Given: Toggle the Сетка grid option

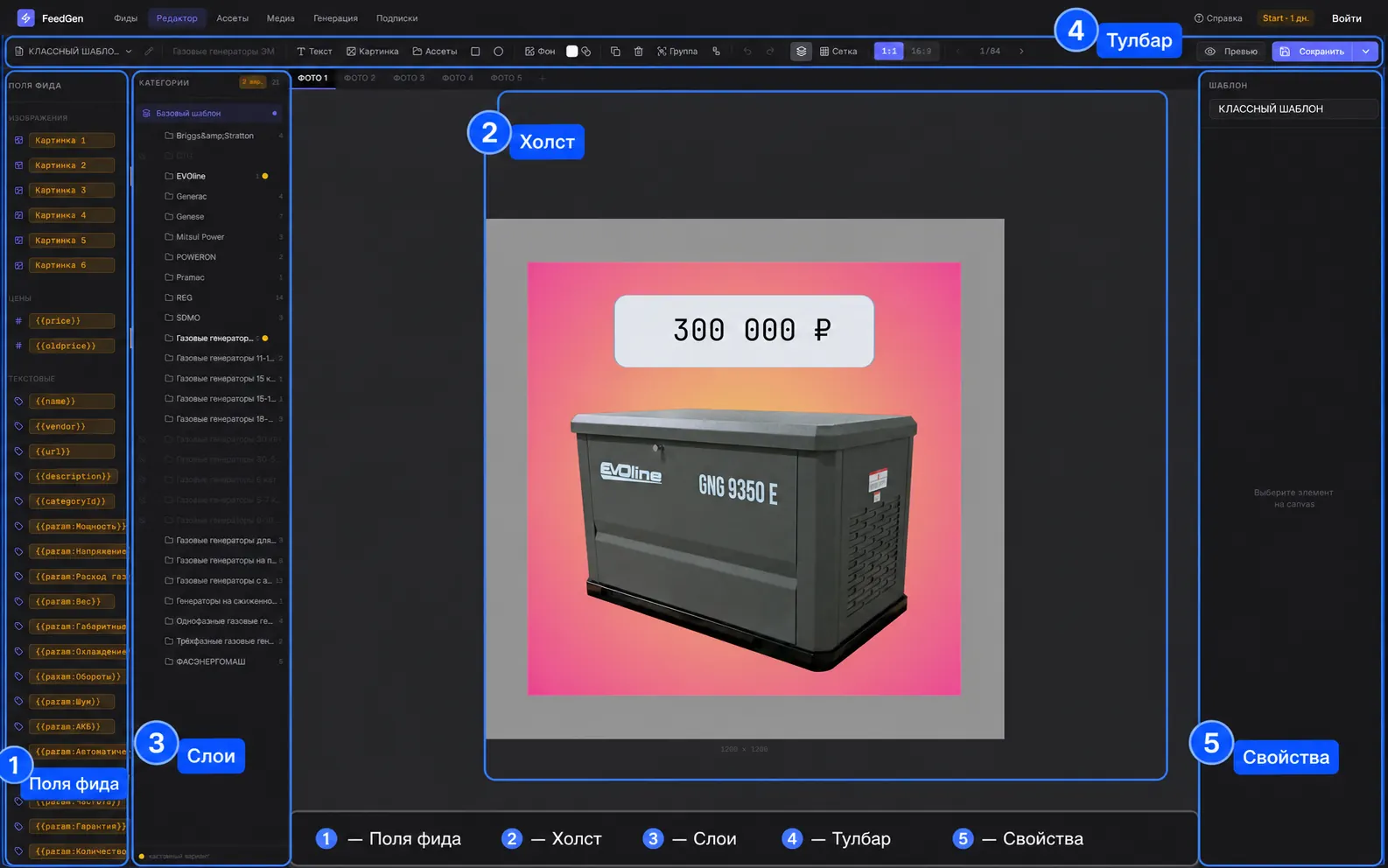Looking at the screenshot, I should point(838,52).
